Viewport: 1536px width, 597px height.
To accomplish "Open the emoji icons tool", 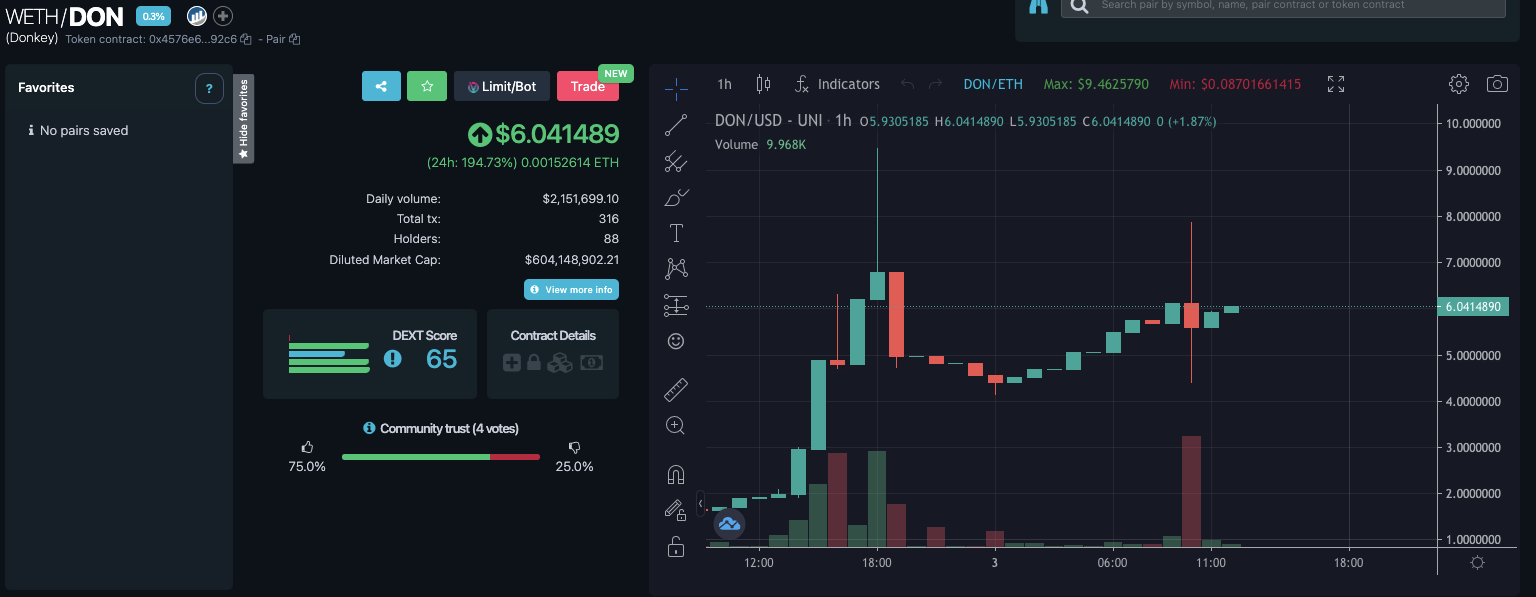I will coord(676,341).
